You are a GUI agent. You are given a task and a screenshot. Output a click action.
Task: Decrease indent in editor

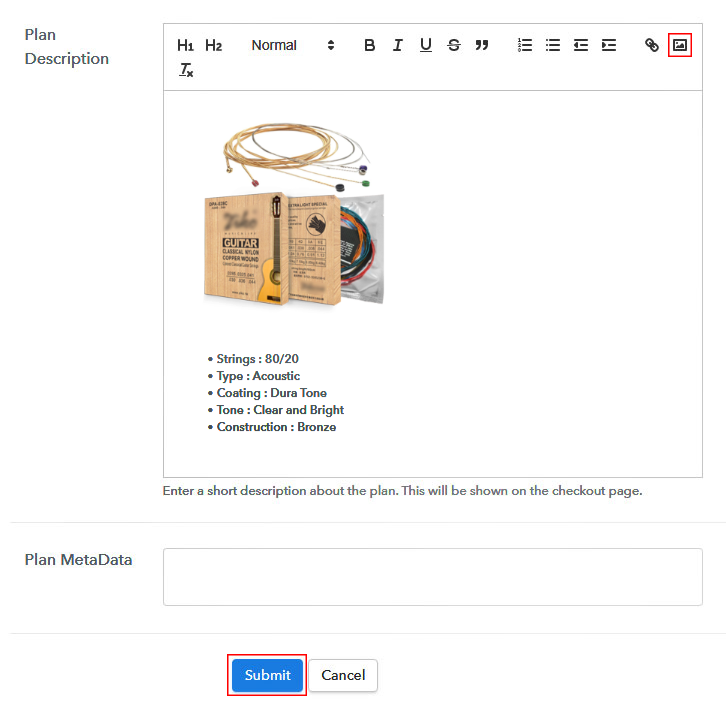581,45
